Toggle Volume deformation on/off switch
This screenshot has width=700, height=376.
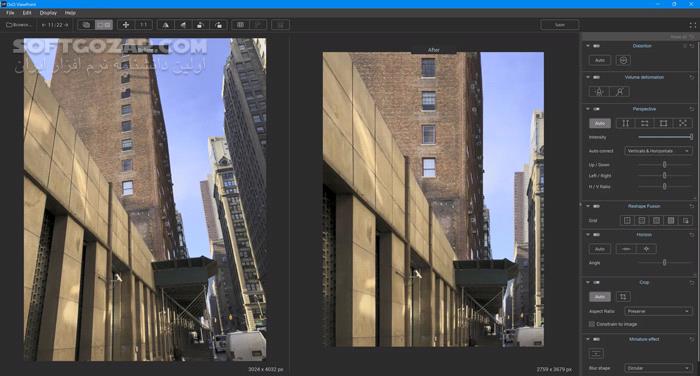tap(596, 77)
